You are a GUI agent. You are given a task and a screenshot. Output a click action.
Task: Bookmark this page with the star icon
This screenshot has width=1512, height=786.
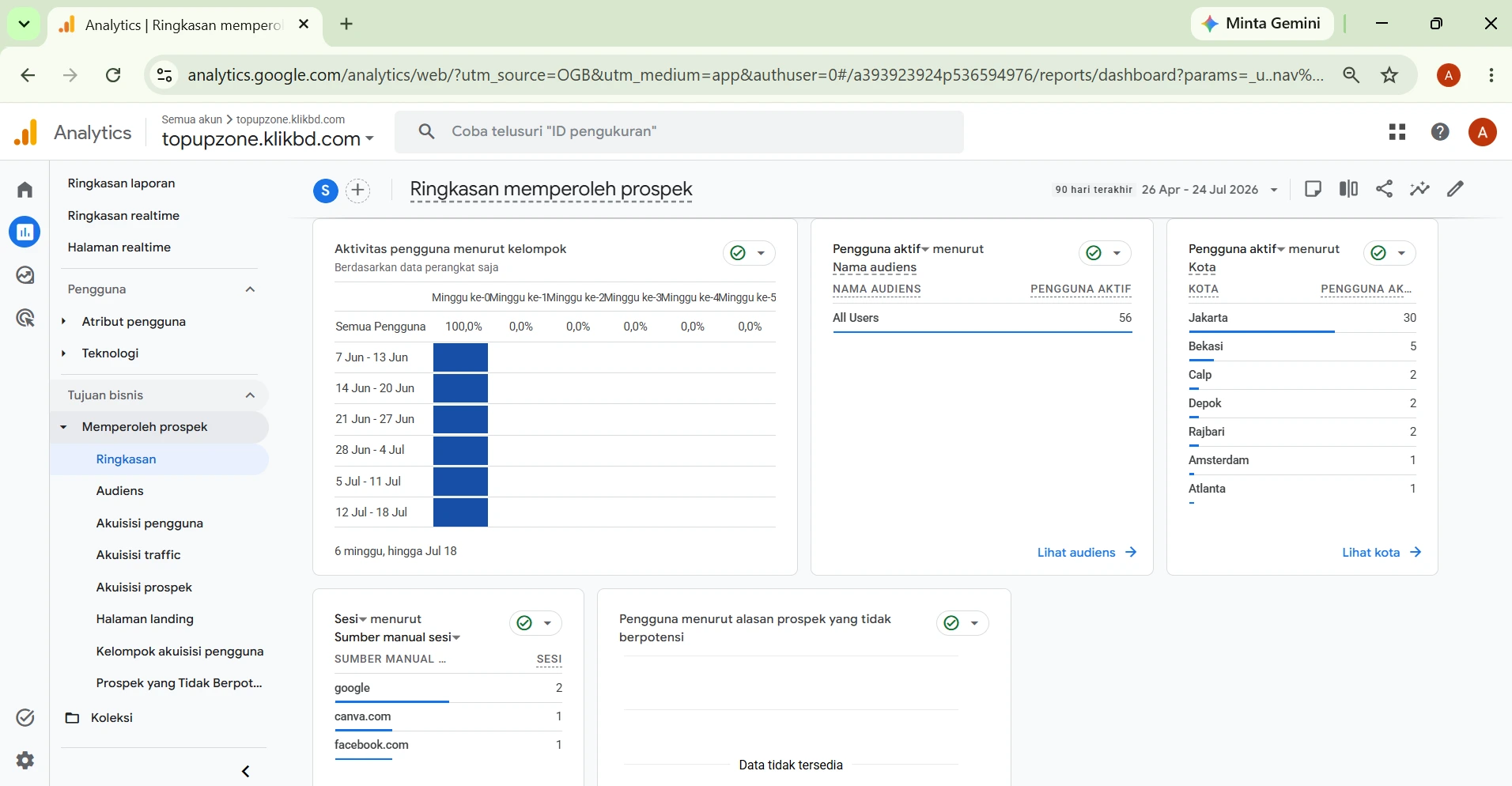click(x=1389, y=75)
